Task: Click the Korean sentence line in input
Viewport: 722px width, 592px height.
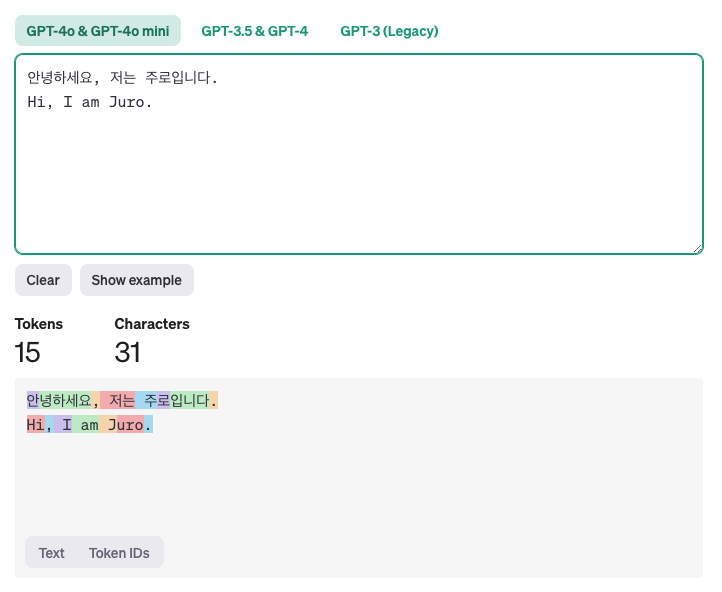Action: click(122, 77)
